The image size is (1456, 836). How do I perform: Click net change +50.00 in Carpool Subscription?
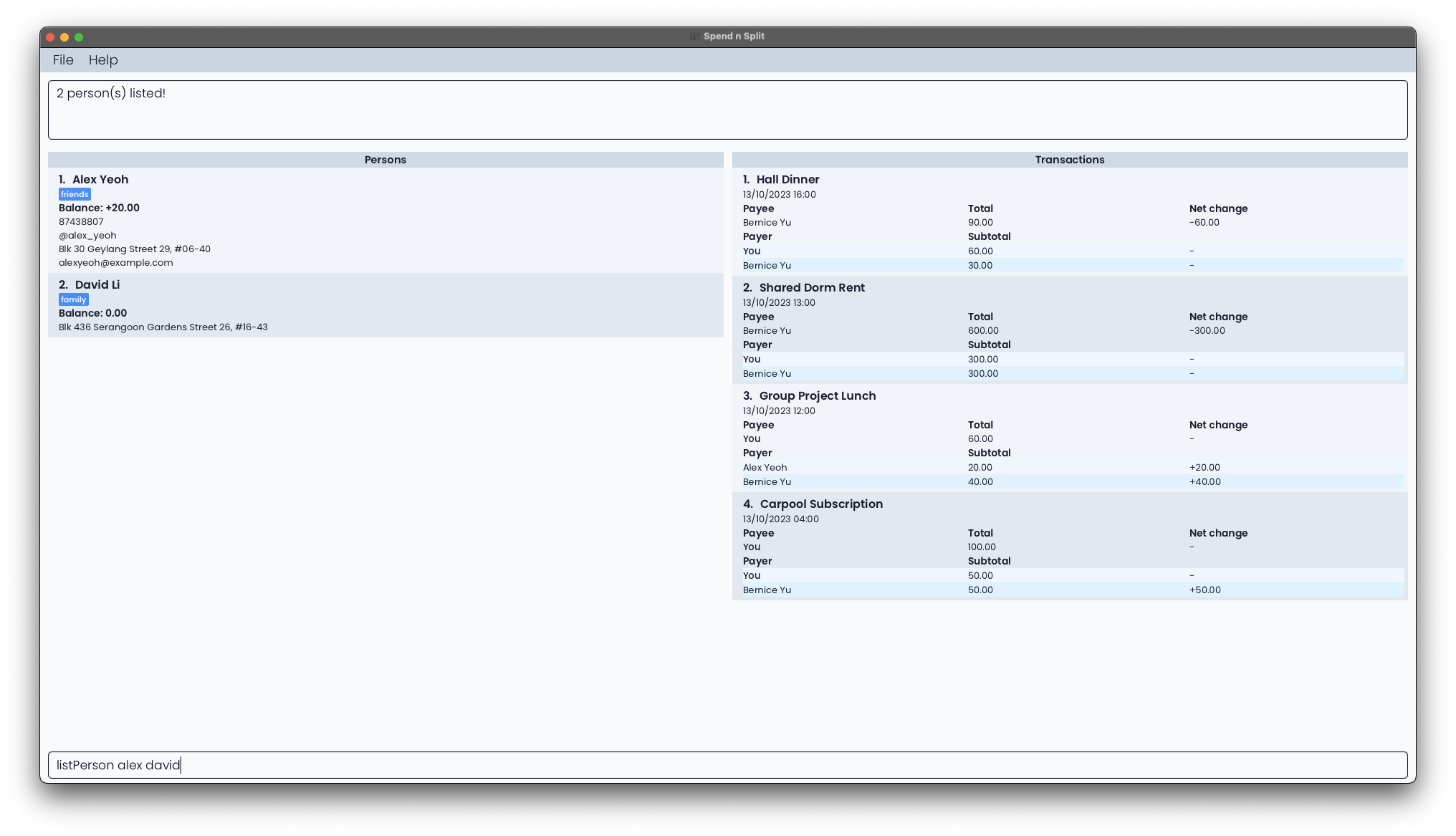tap(1205, 590)
